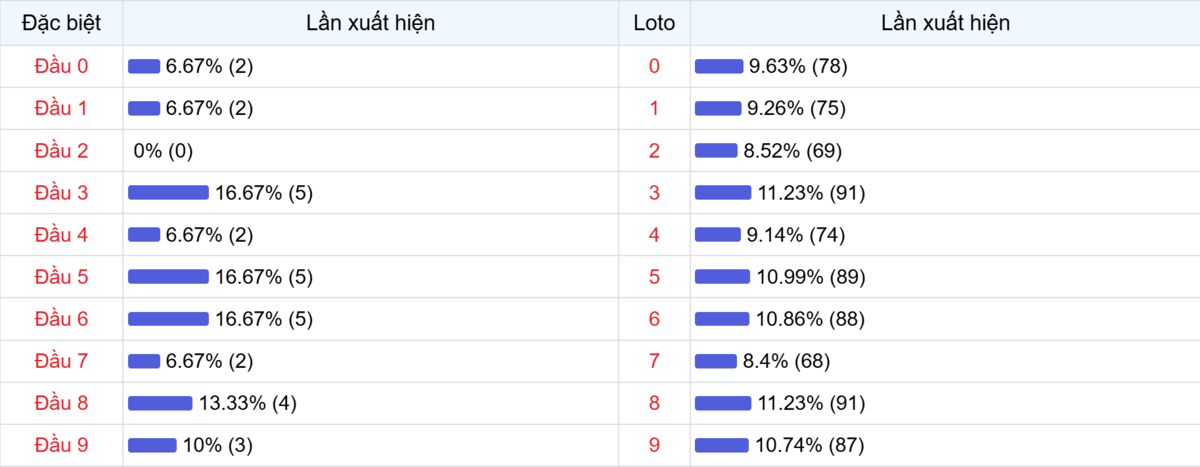Click the bar for Loto 7 at 8.4%
Viewport: 1200px width, 467px height.
point(716,361)
